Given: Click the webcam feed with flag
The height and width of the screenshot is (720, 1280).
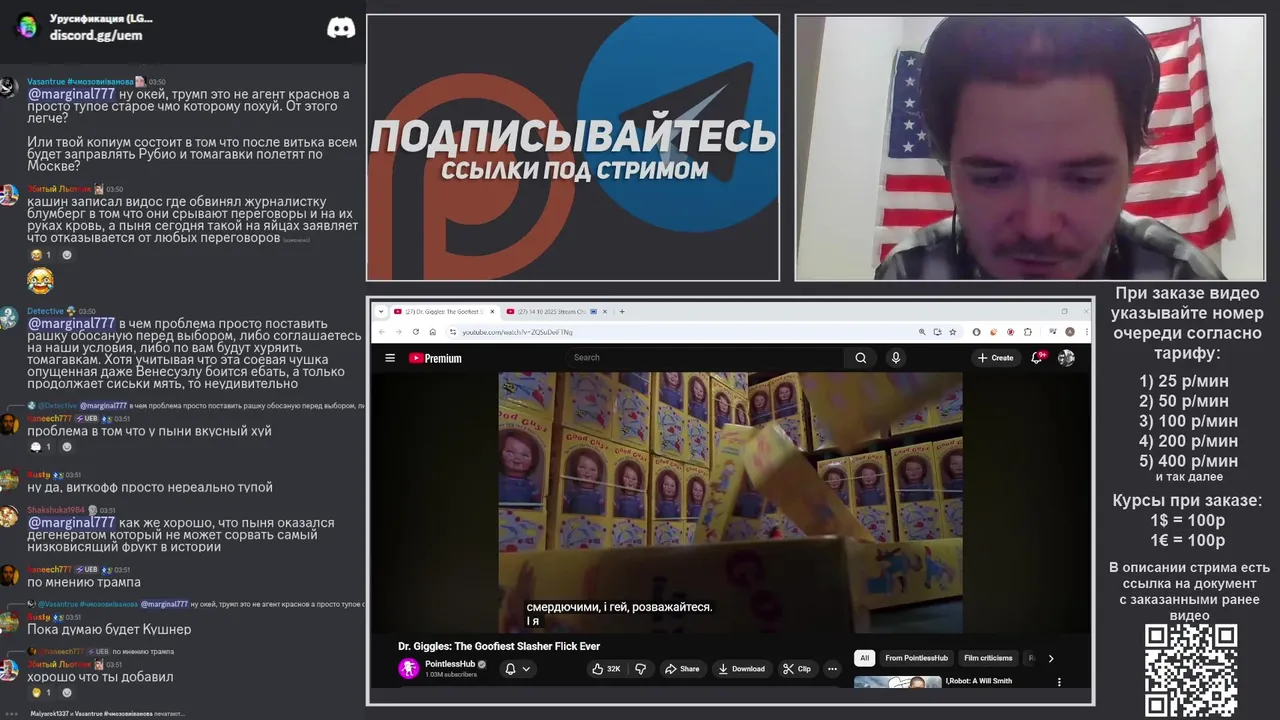Looking at the screenshot, I should click(x=1030, y=147).
